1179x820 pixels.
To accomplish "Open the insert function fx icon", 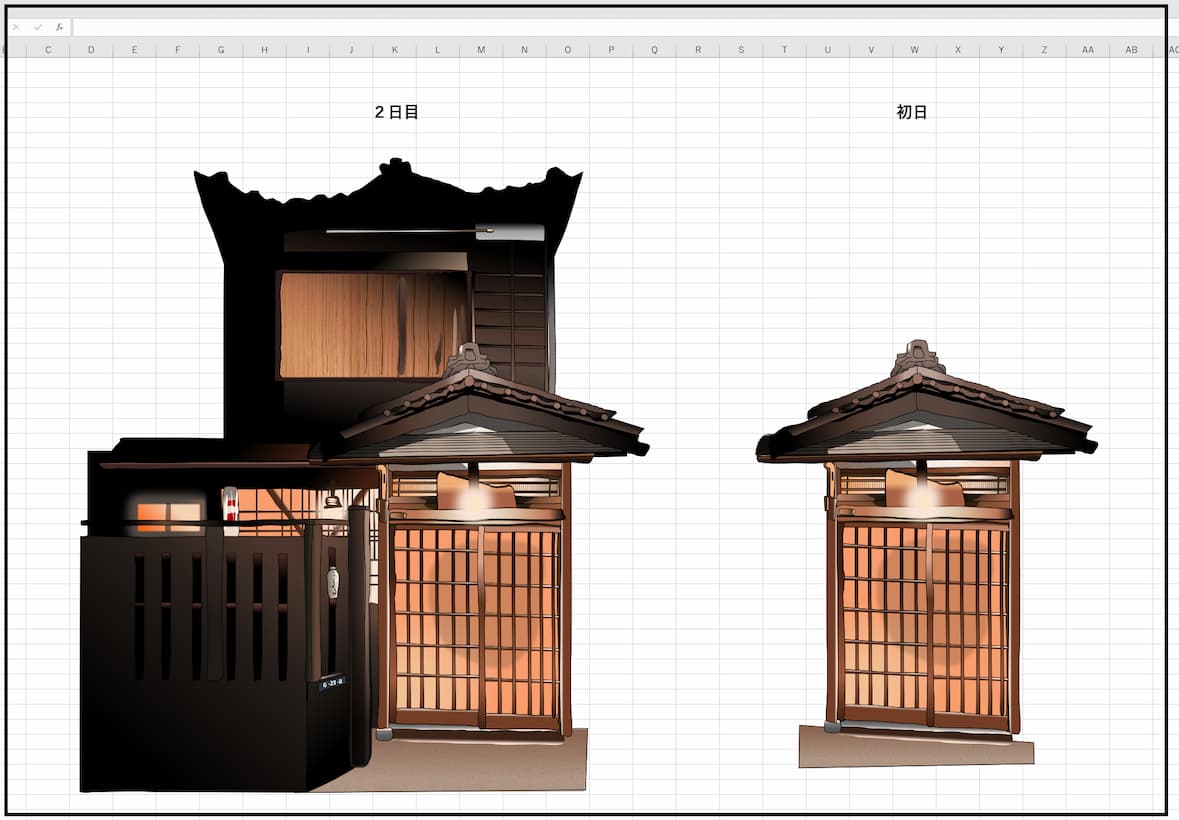I will (x=59, y=28).
